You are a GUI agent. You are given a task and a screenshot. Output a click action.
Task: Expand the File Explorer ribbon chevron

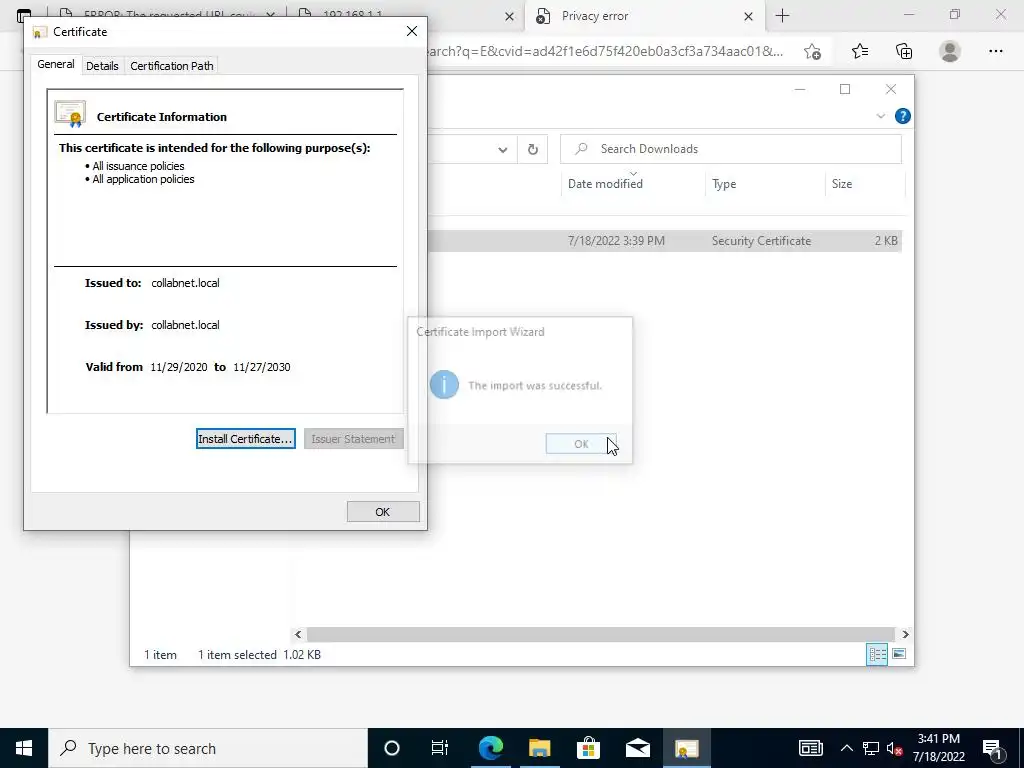[880, 116]
